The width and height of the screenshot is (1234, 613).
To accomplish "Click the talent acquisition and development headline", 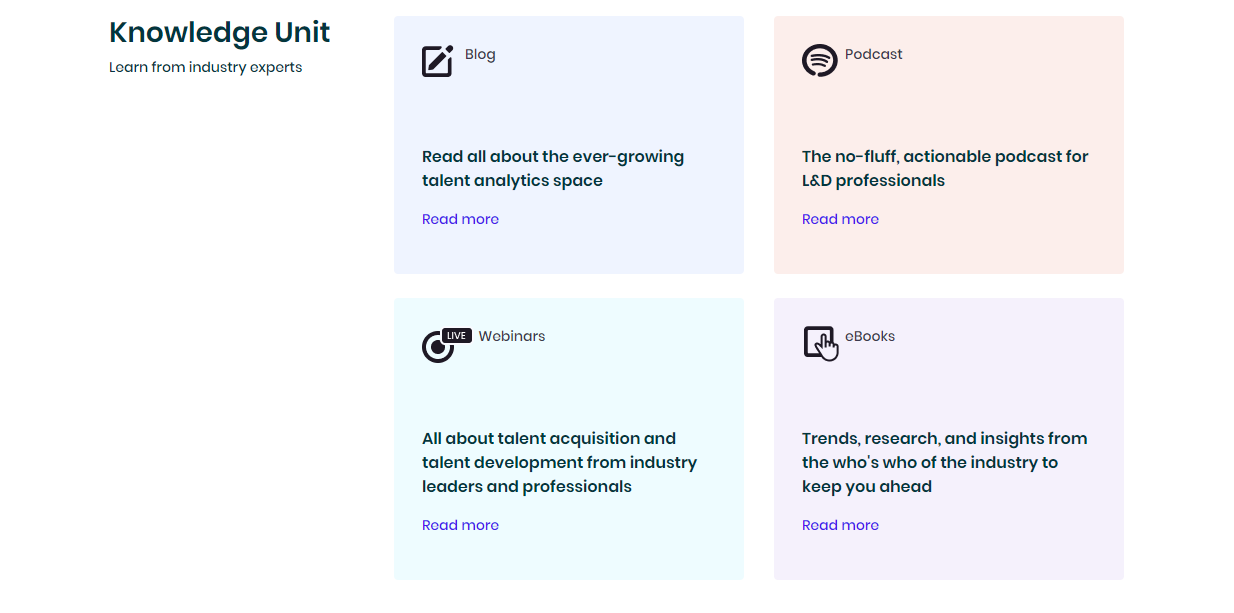I will click(559, 462).
